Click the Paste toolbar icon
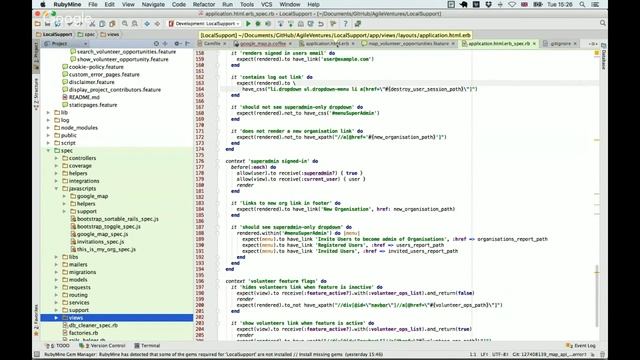 click(112, 24)
